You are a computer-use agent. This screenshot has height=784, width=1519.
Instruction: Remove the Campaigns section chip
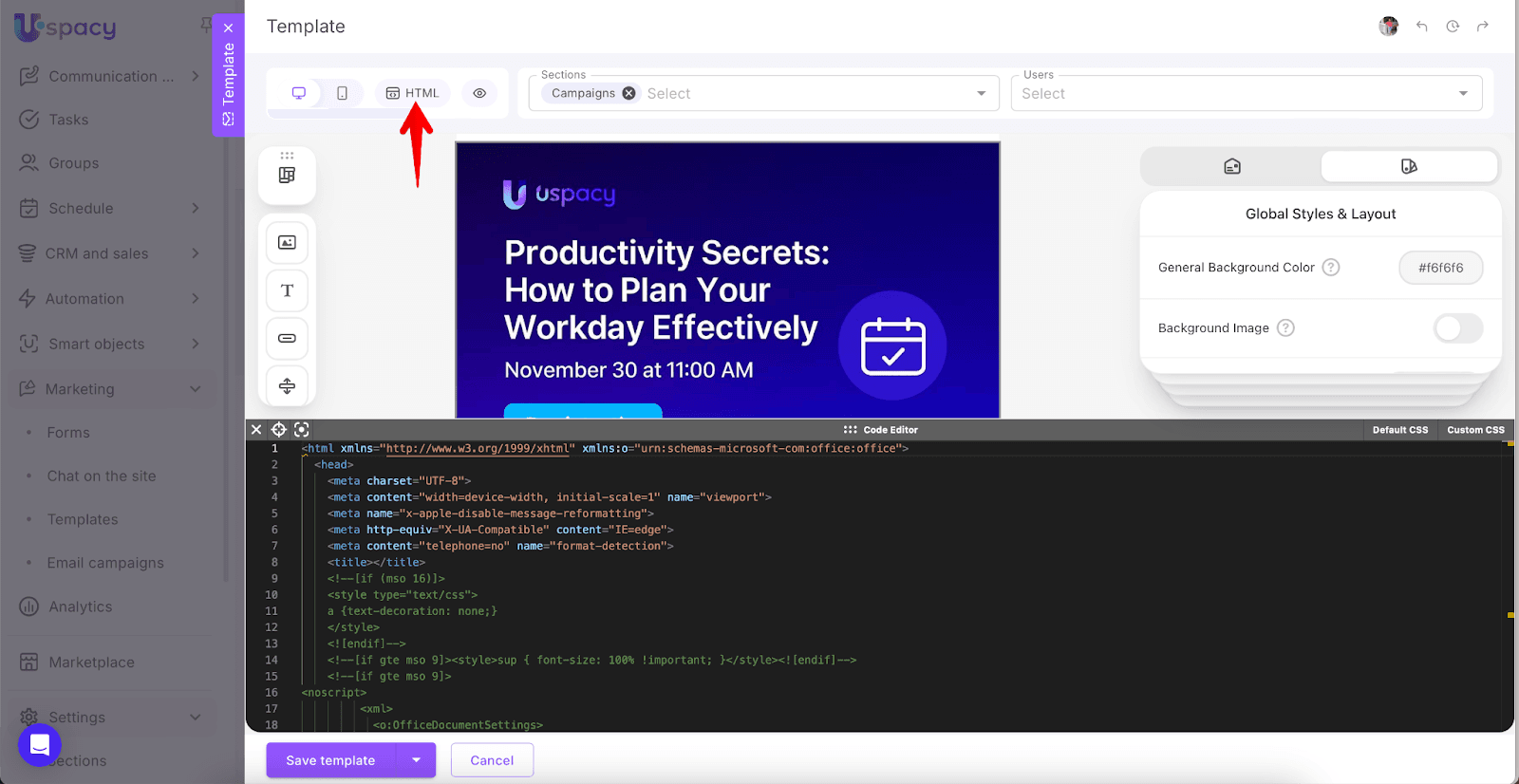pyautogui.click(x=628, y=93)
